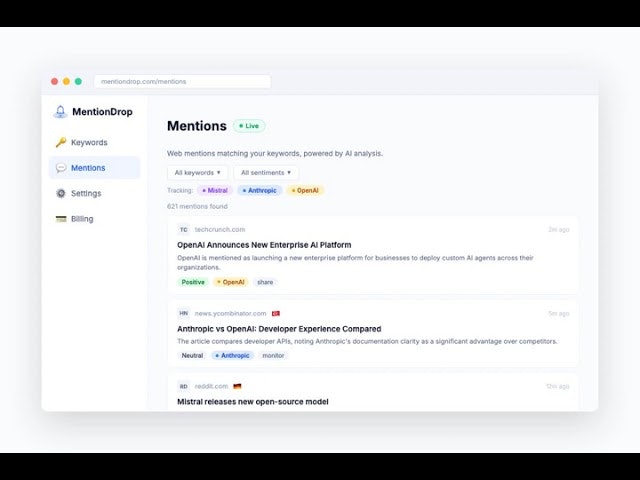Open the Keywords page in sidebar
Viewport: 640px width, 480px height.
[94, 142]
